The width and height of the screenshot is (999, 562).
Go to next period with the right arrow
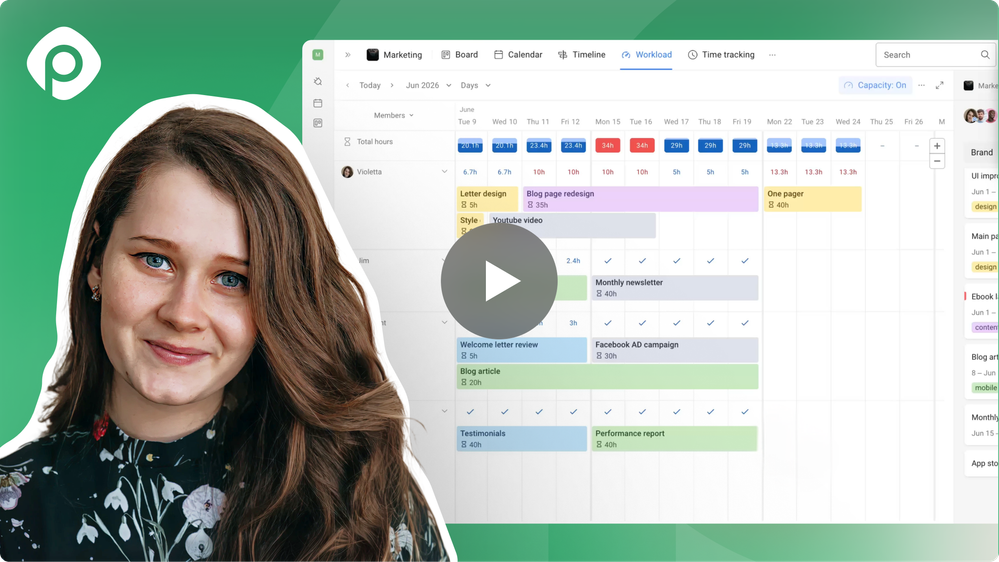(x=392, y=85)
